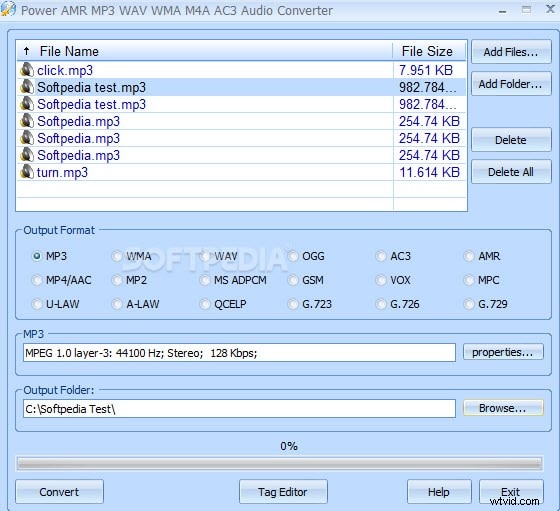
Task: Sort by the File Name column header
Action: [205, 51]
